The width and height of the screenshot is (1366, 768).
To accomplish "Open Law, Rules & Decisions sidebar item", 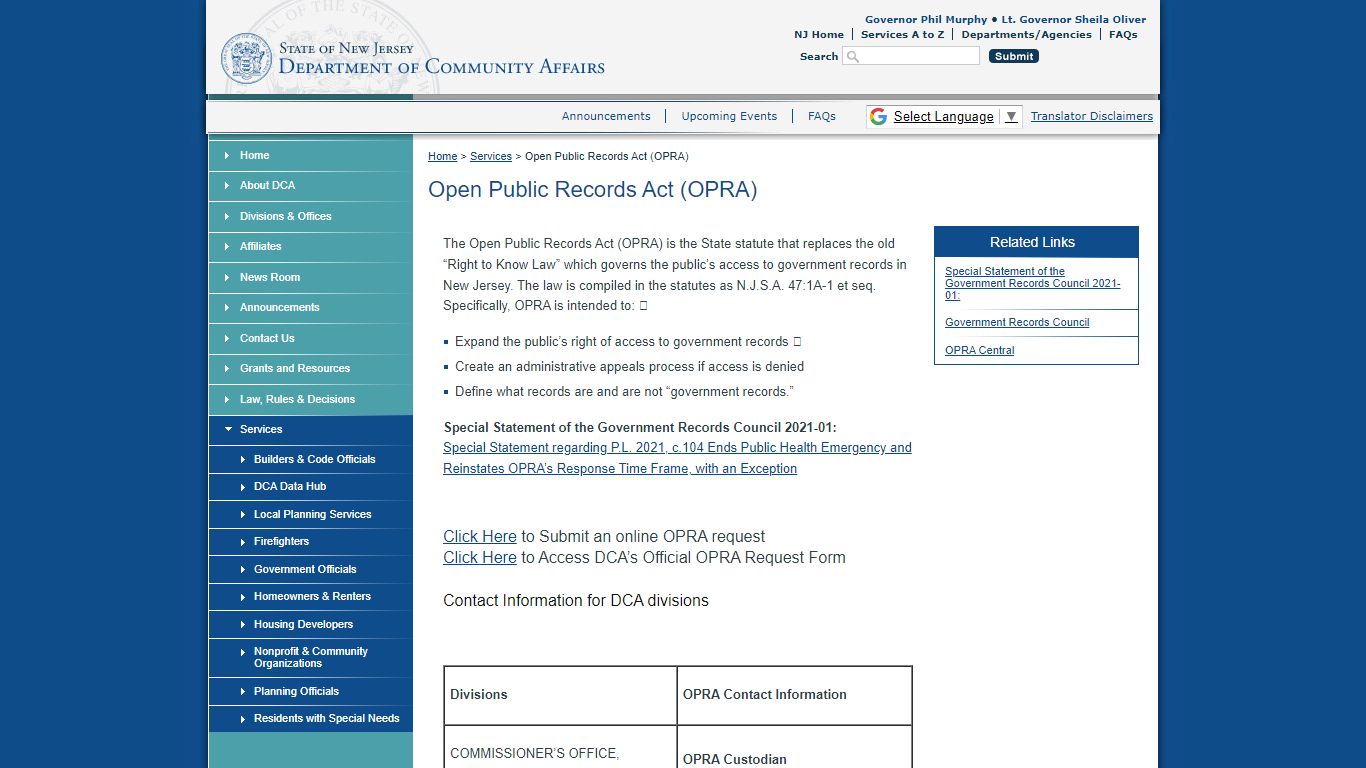I will tap(310, 399).
